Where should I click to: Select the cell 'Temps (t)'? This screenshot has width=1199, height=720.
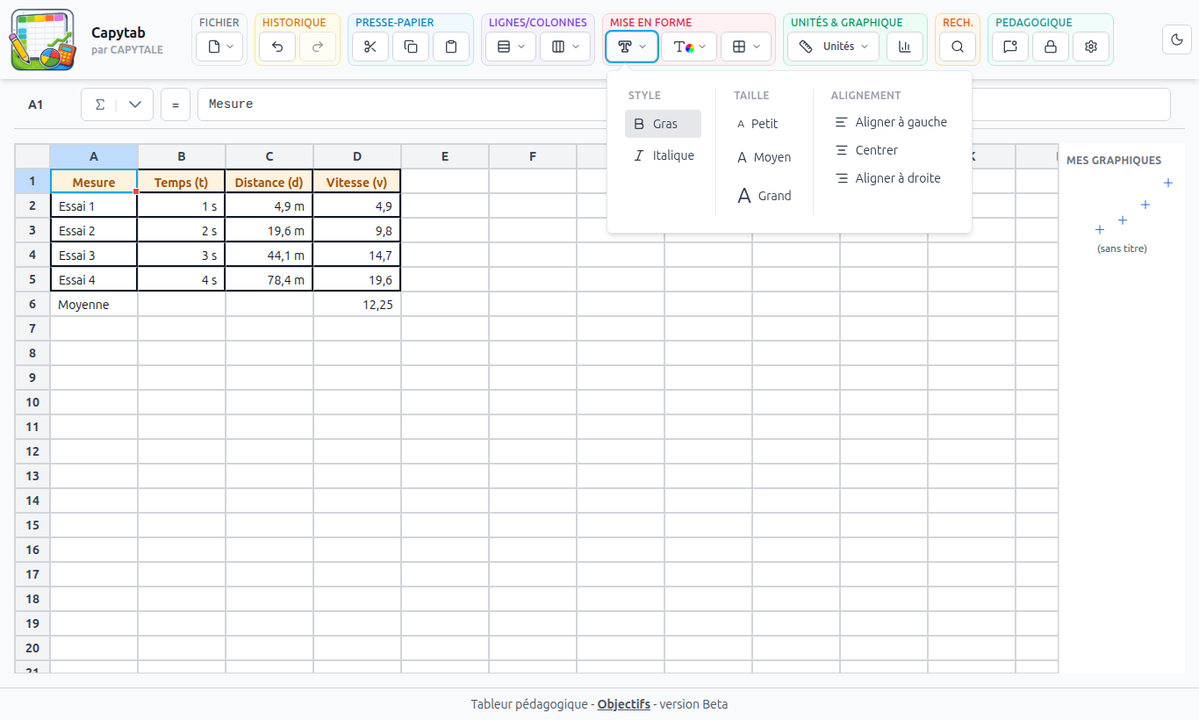[x=181, y=182]
